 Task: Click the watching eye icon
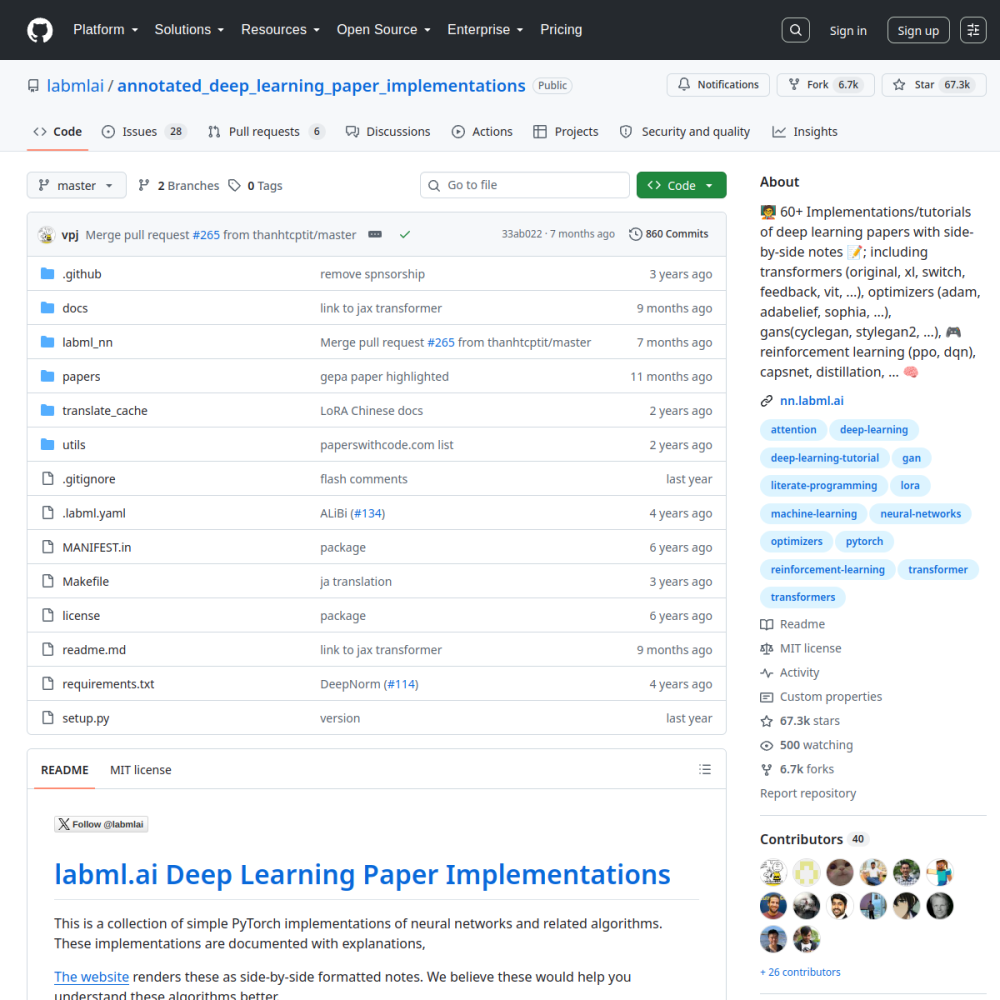(767, 746)
